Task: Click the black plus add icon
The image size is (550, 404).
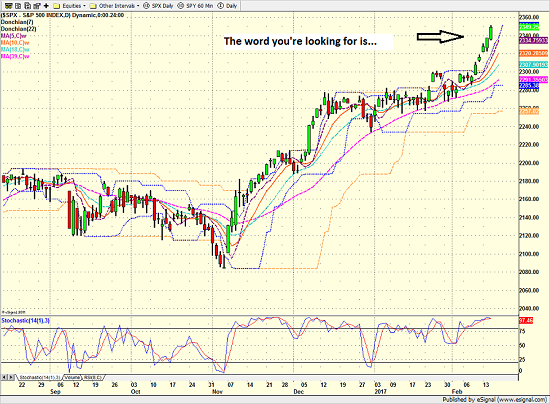Action: (x=46, y=6)
